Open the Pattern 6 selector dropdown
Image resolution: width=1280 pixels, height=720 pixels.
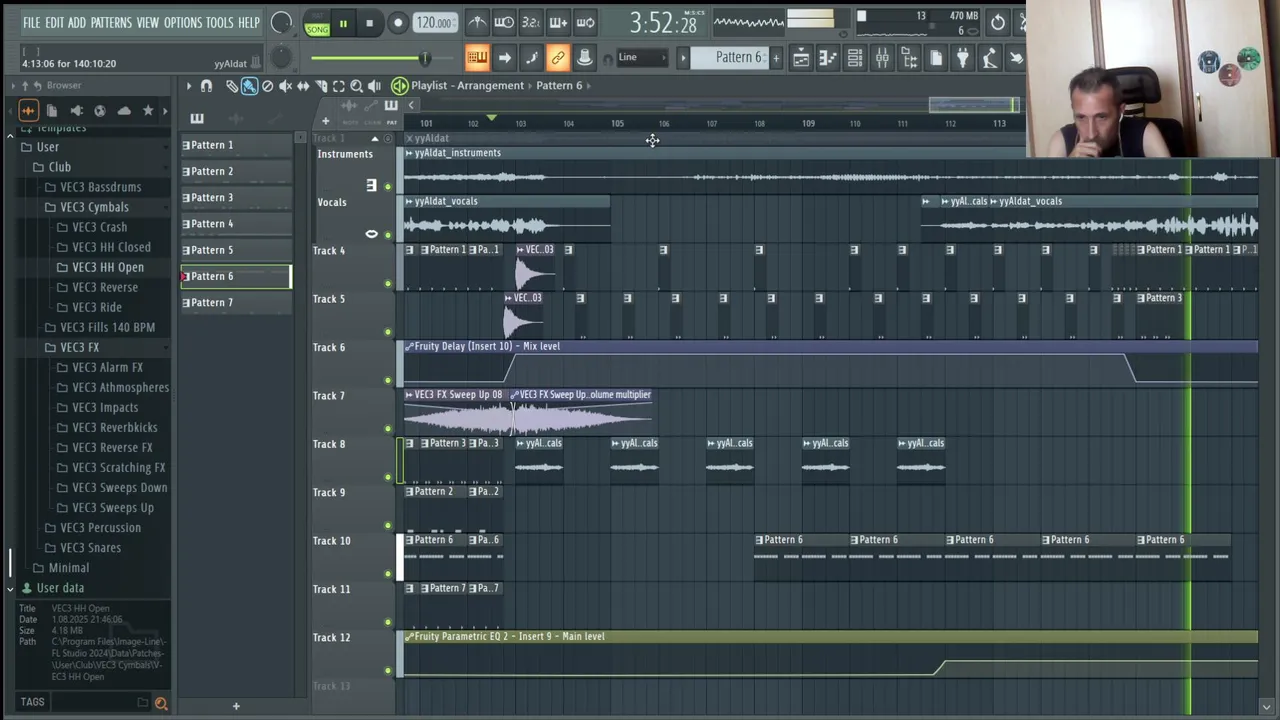[739, 58]
